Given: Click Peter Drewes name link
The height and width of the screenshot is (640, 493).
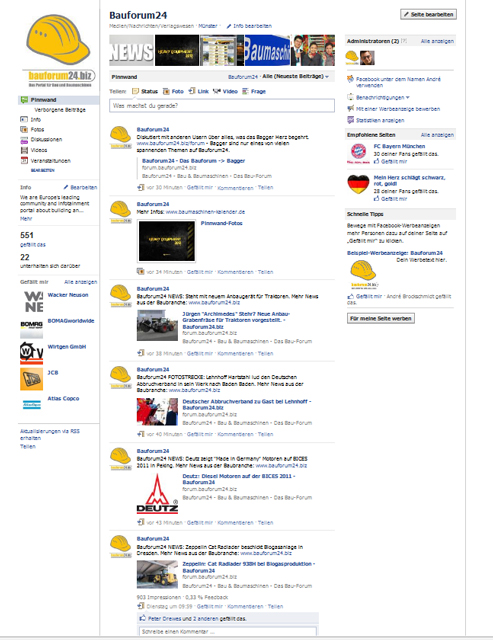Looking at the screenshot, I should pyautogui.click(x=164, y=619).
